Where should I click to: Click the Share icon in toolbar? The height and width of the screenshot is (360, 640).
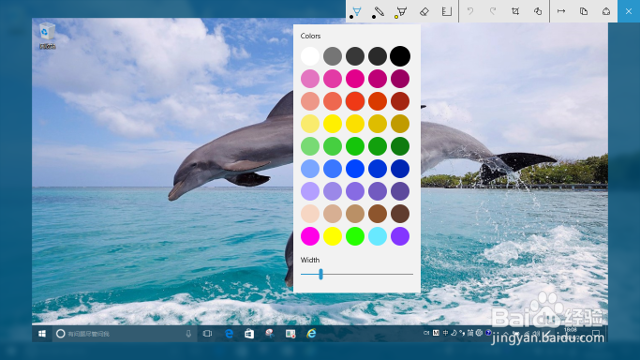[606, 11]
